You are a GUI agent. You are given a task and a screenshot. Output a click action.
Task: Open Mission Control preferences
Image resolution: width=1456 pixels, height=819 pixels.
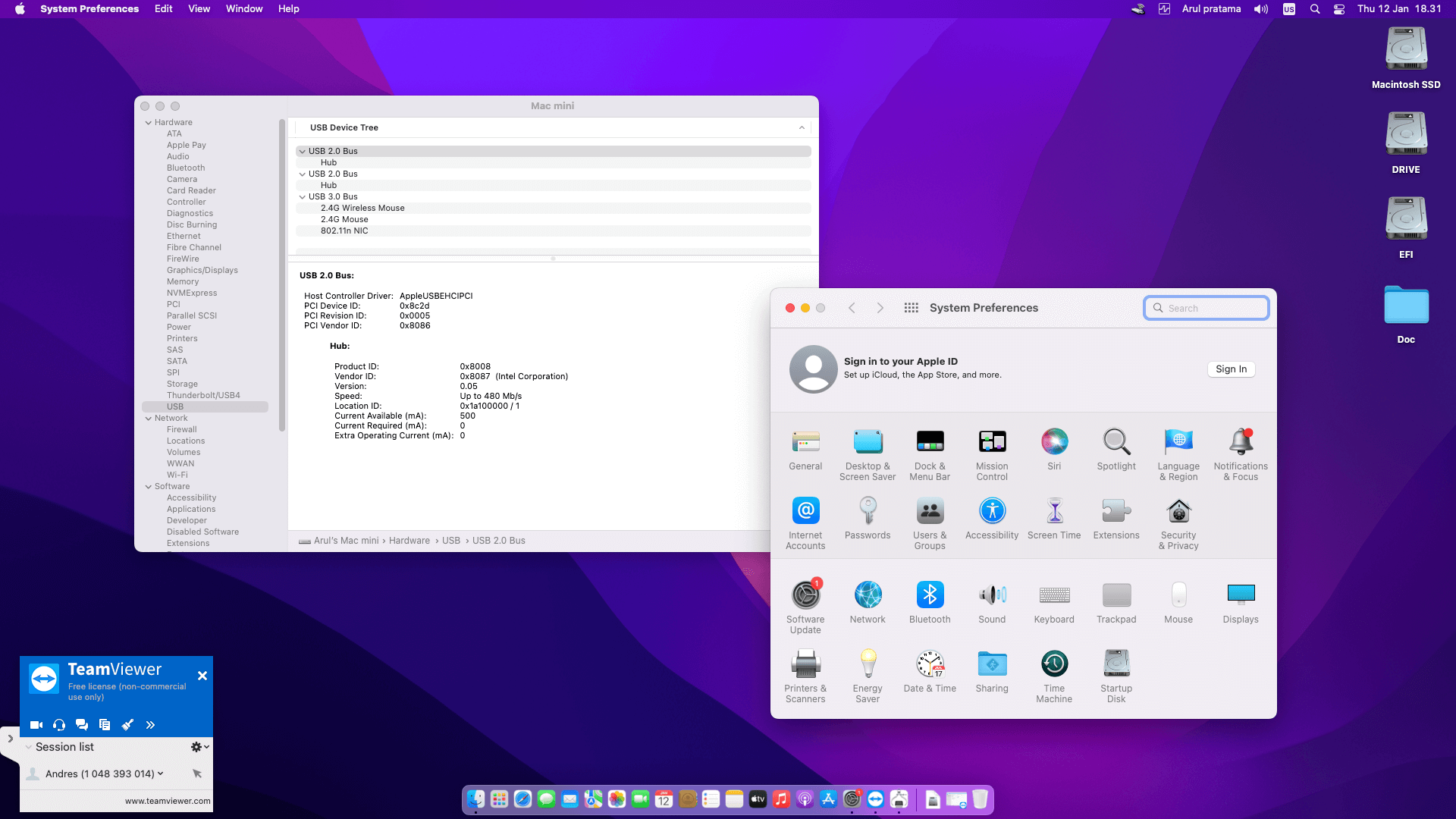[x=992, y=443]
